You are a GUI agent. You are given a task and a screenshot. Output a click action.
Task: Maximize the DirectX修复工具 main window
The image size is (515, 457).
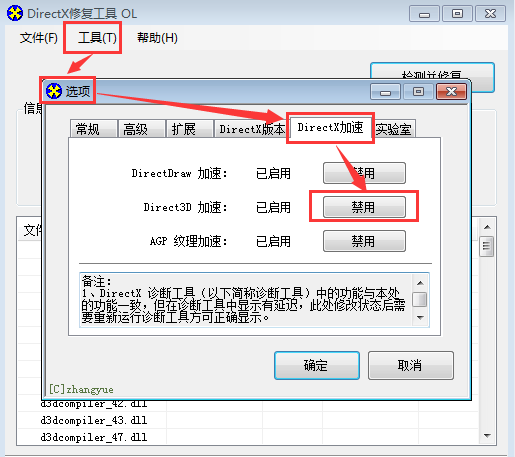(x=457, y=14)
